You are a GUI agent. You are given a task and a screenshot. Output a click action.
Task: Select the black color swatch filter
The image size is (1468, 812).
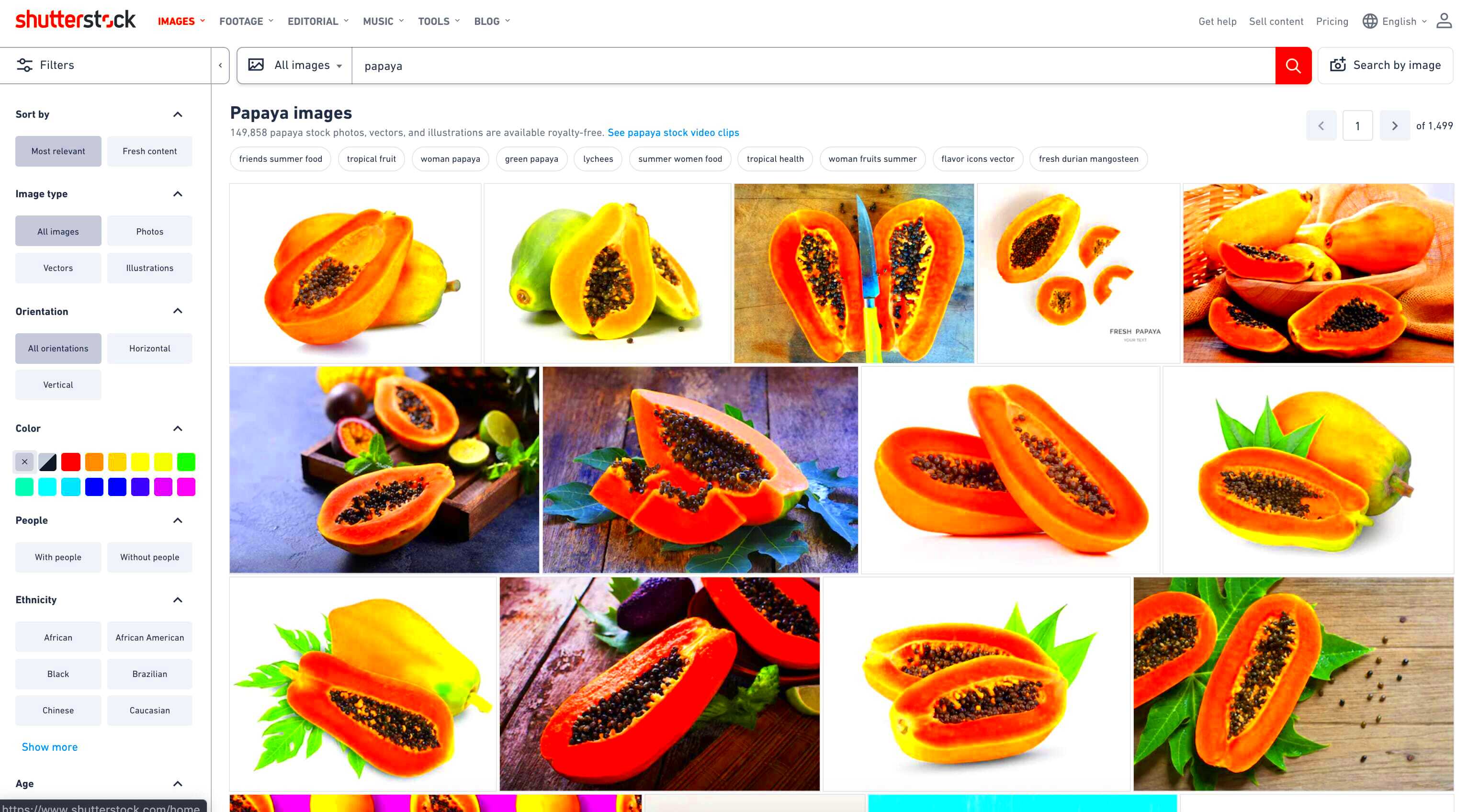(47, 461)
